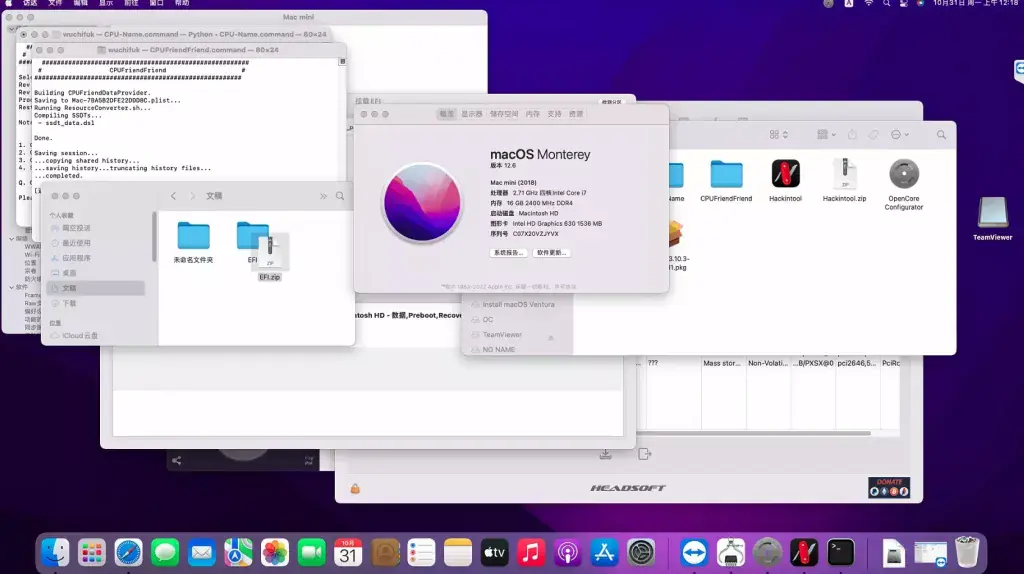Click the eject button next to TeamViewer volume

click(551, 338)
